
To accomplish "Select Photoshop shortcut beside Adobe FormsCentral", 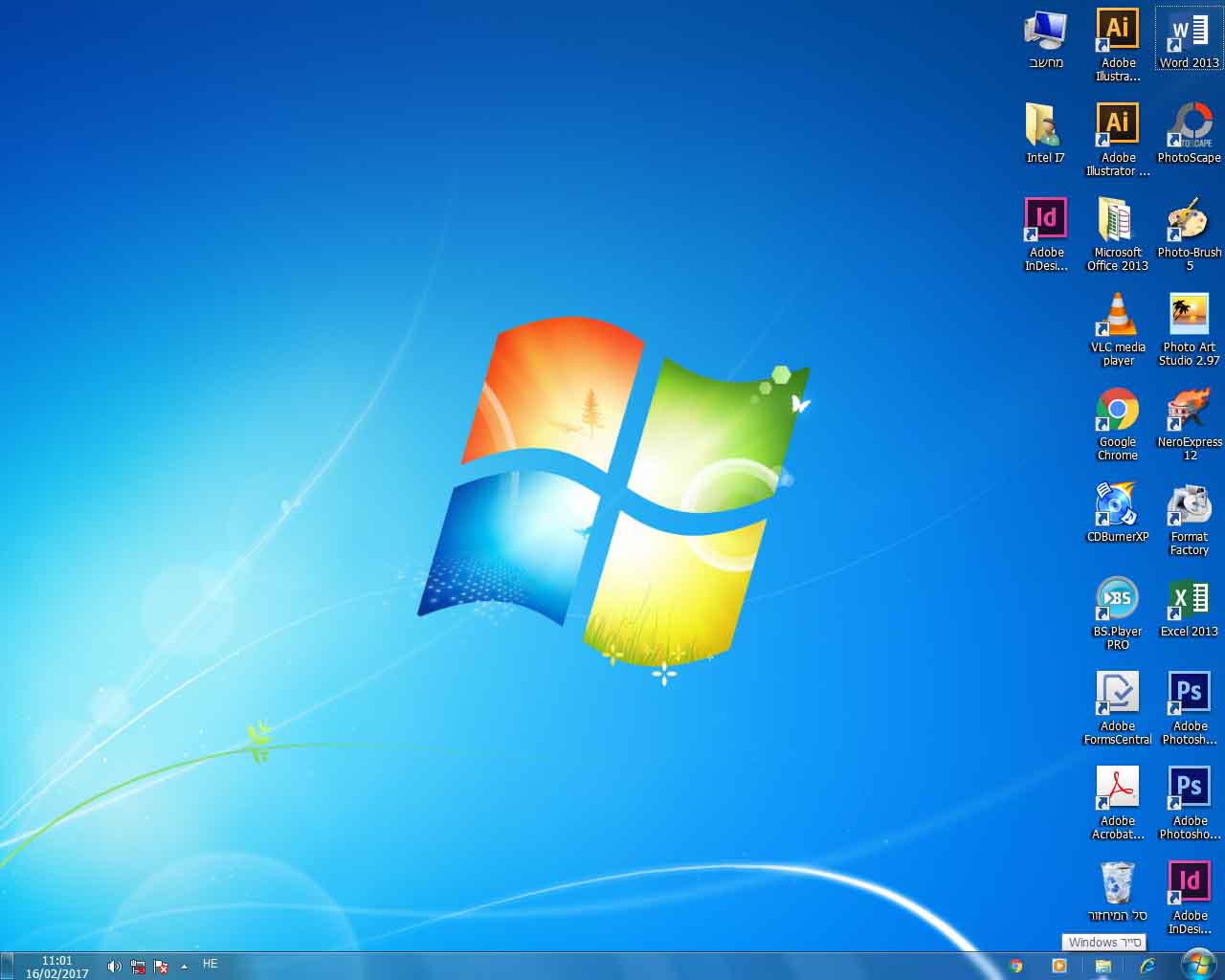I will 1189,709.
